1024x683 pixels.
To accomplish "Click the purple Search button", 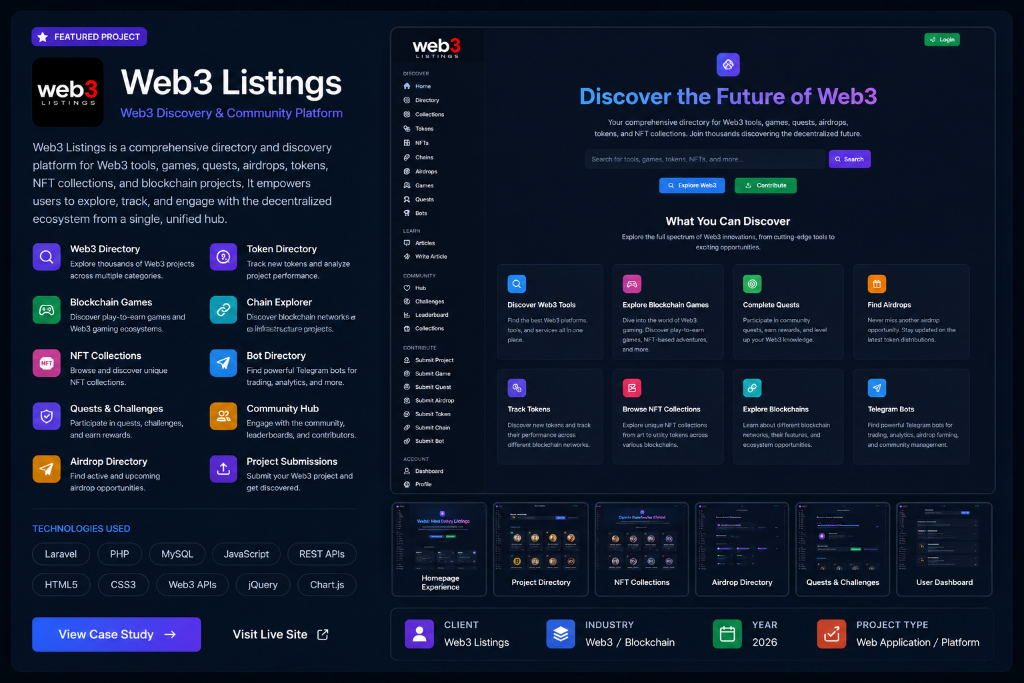I will [x=849, y=159].
